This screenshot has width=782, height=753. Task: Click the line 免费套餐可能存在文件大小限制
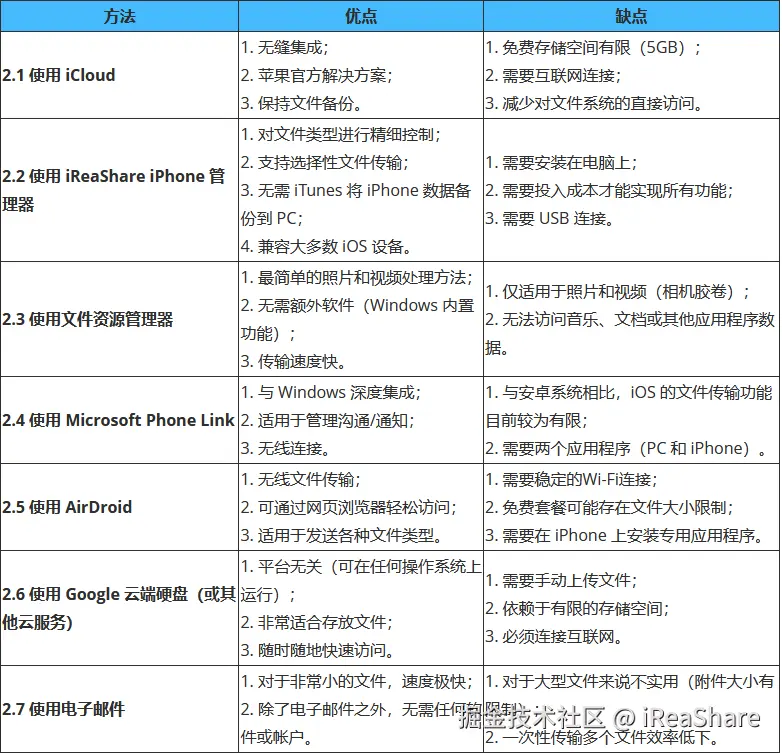pos(609,507)
